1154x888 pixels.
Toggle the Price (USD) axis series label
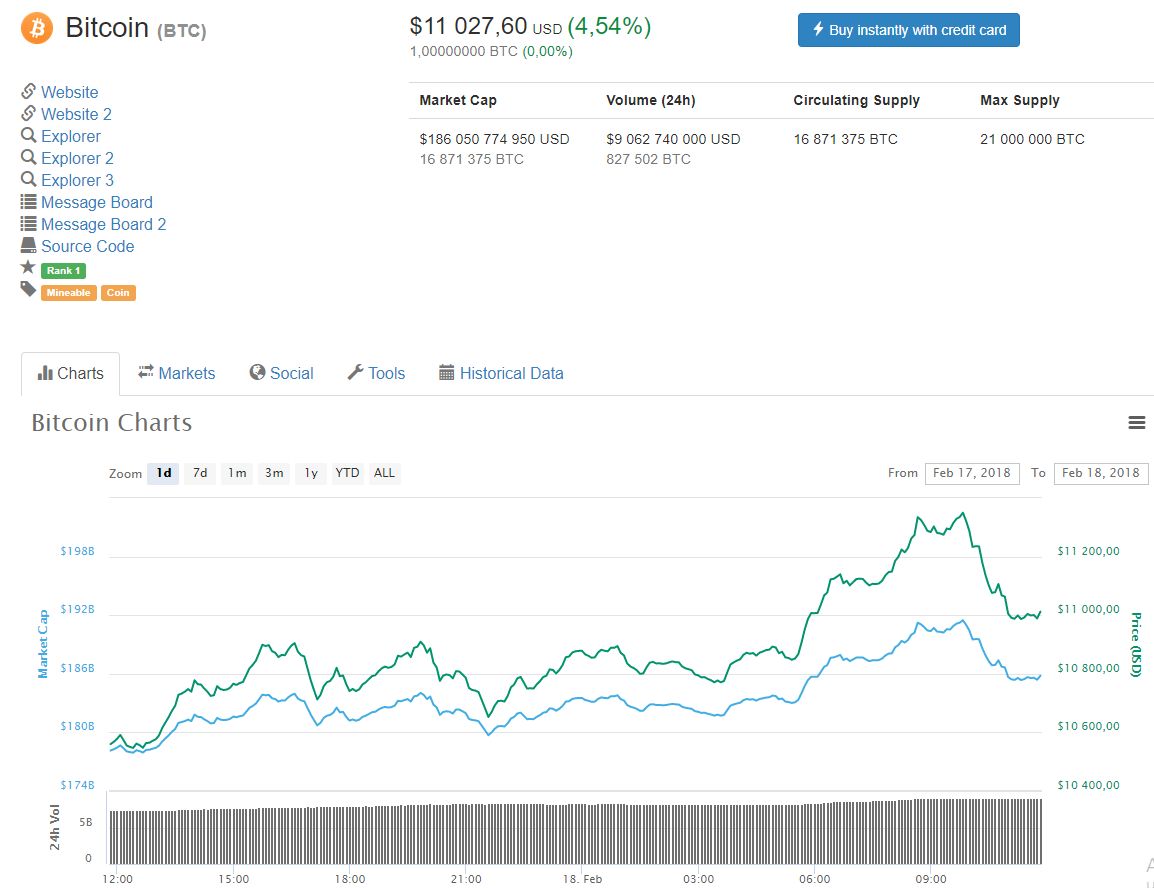(x=1136, y=644)
